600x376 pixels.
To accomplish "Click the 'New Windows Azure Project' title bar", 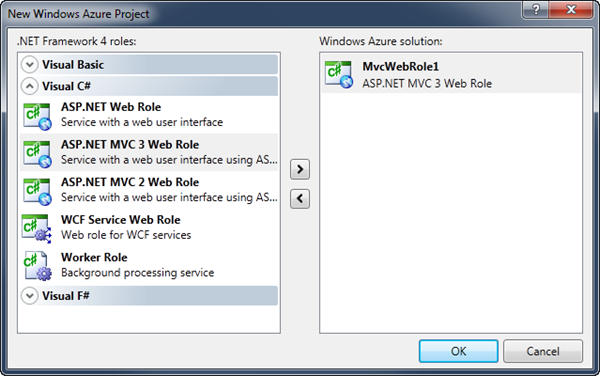I will (79, 14).
